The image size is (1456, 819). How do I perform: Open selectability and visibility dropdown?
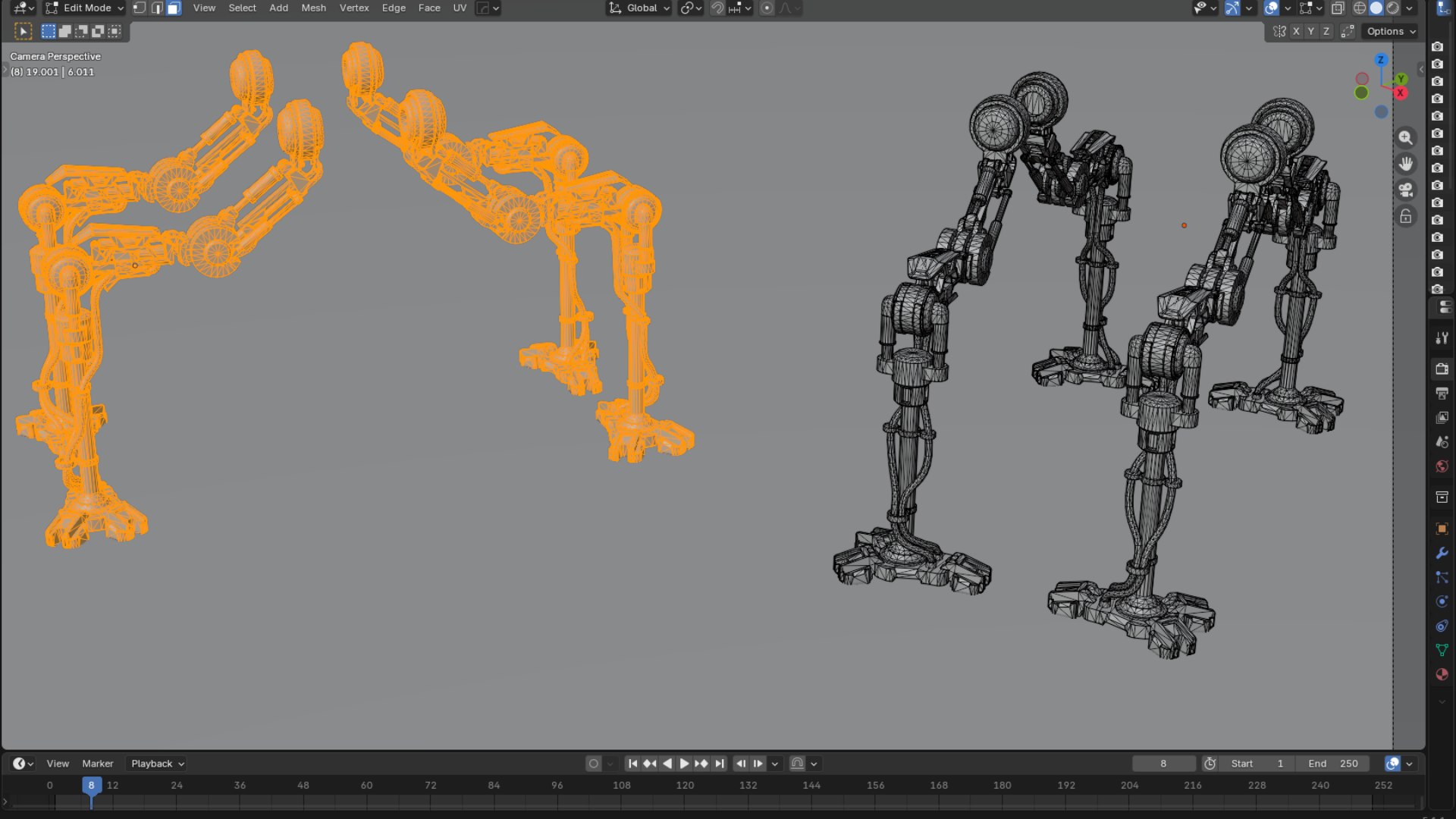pos(1205,8)
